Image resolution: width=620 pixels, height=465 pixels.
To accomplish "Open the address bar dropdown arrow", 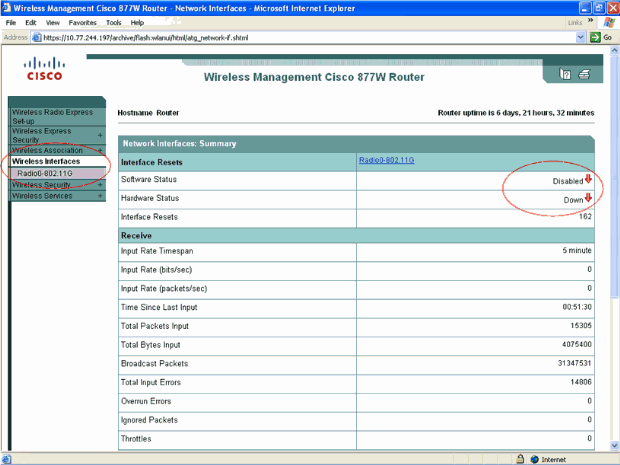I will click(x=581, y=37).
